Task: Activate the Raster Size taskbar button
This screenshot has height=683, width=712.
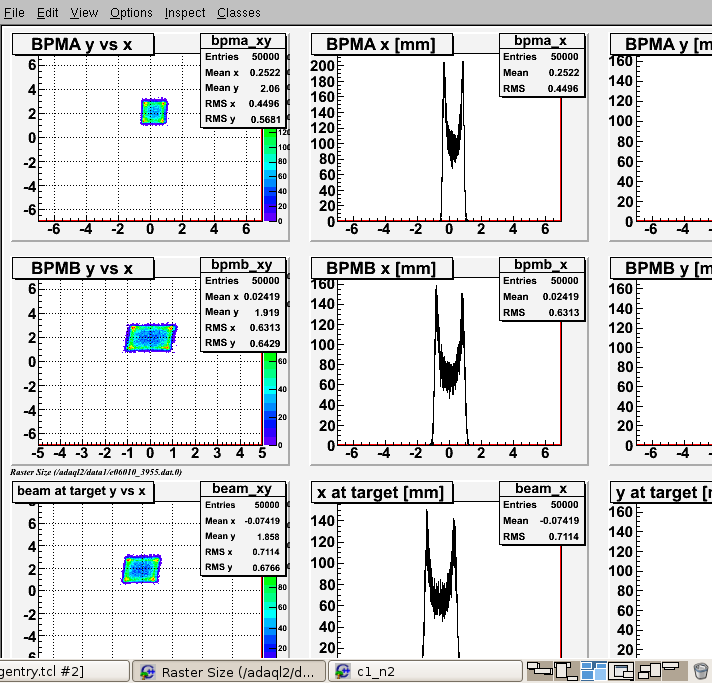Action: tap(229, 671)
